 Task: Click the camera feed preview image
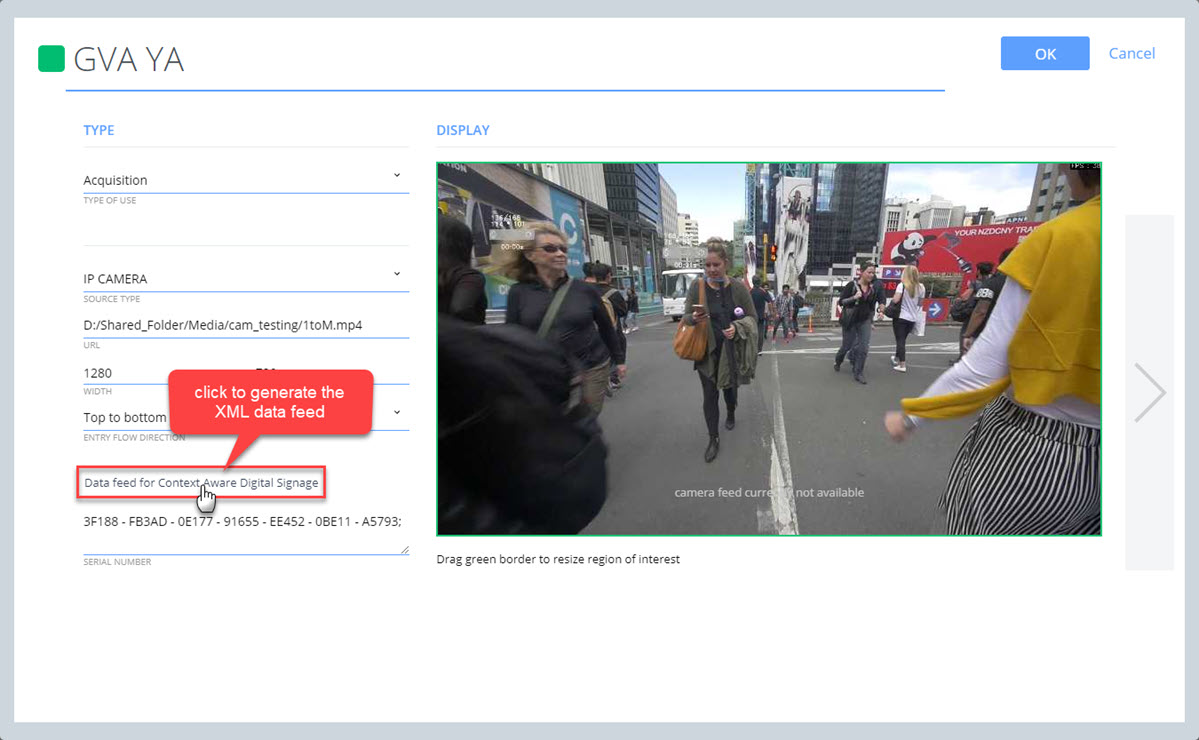pyautogui.click(x=768, y=349)
